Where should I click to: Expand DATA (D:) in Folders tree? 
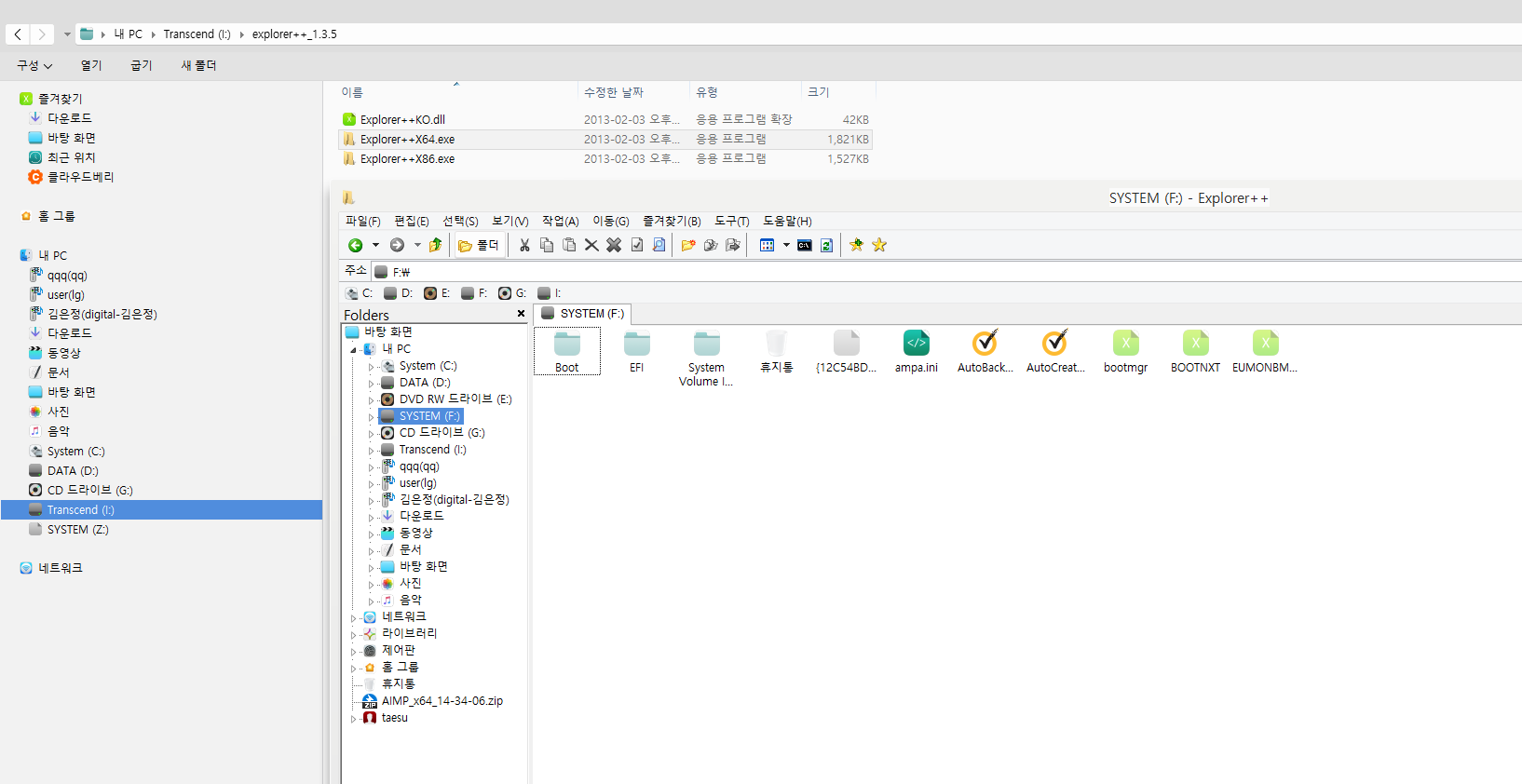(x=371, y=384)
